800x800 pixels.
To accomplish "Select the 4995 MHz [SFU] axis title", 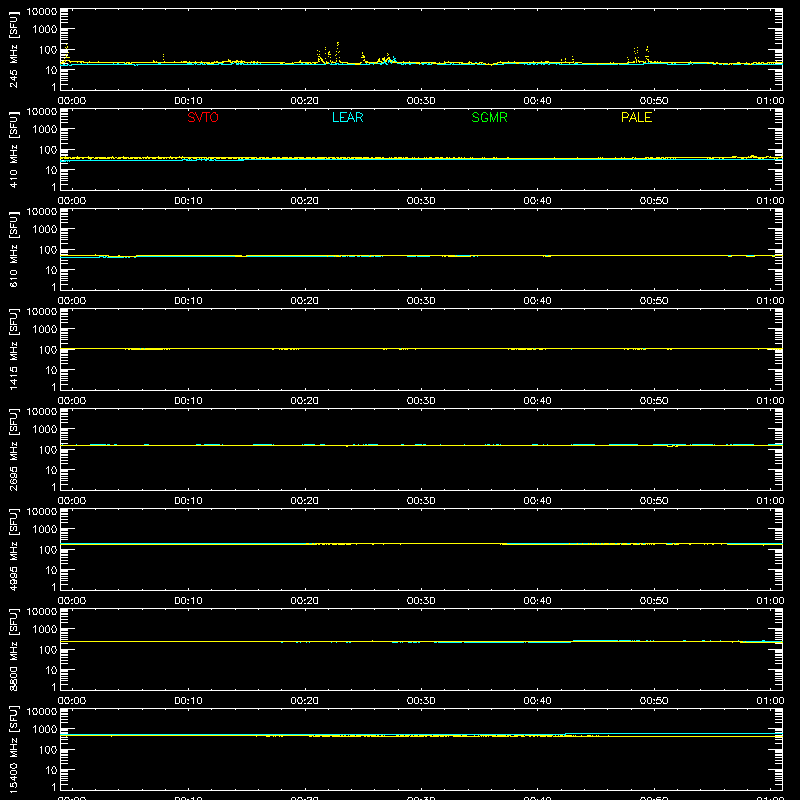I will pyautogui.click(x=13, y=549).
